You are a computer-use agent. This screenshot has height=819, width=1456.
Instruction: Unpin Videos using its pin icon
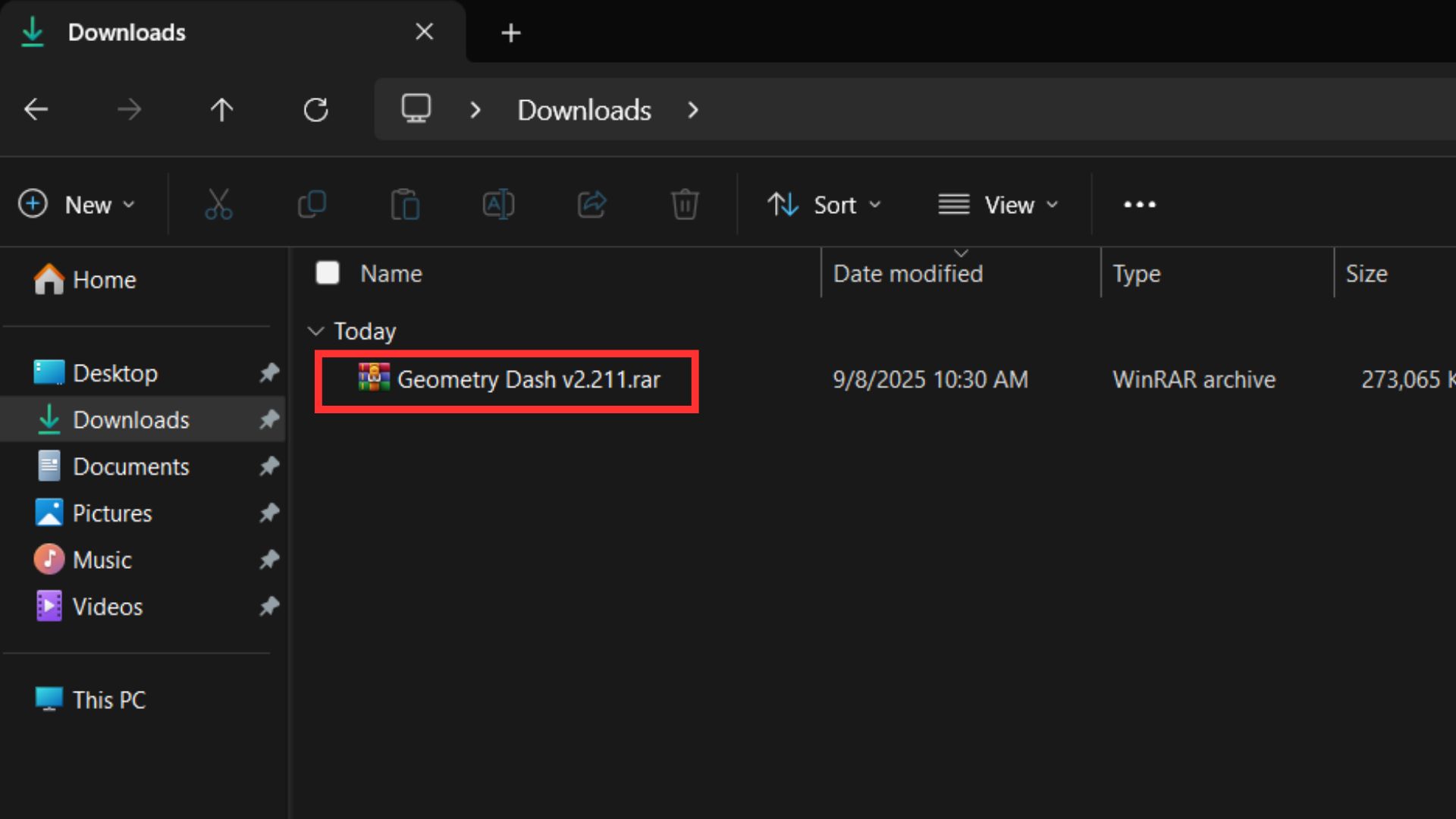click(269, 606)
